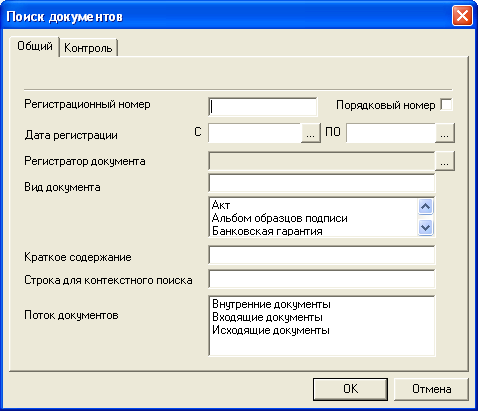Click down arrow in document type list
This screenshot has width=478, height=411.
(425, 228)
